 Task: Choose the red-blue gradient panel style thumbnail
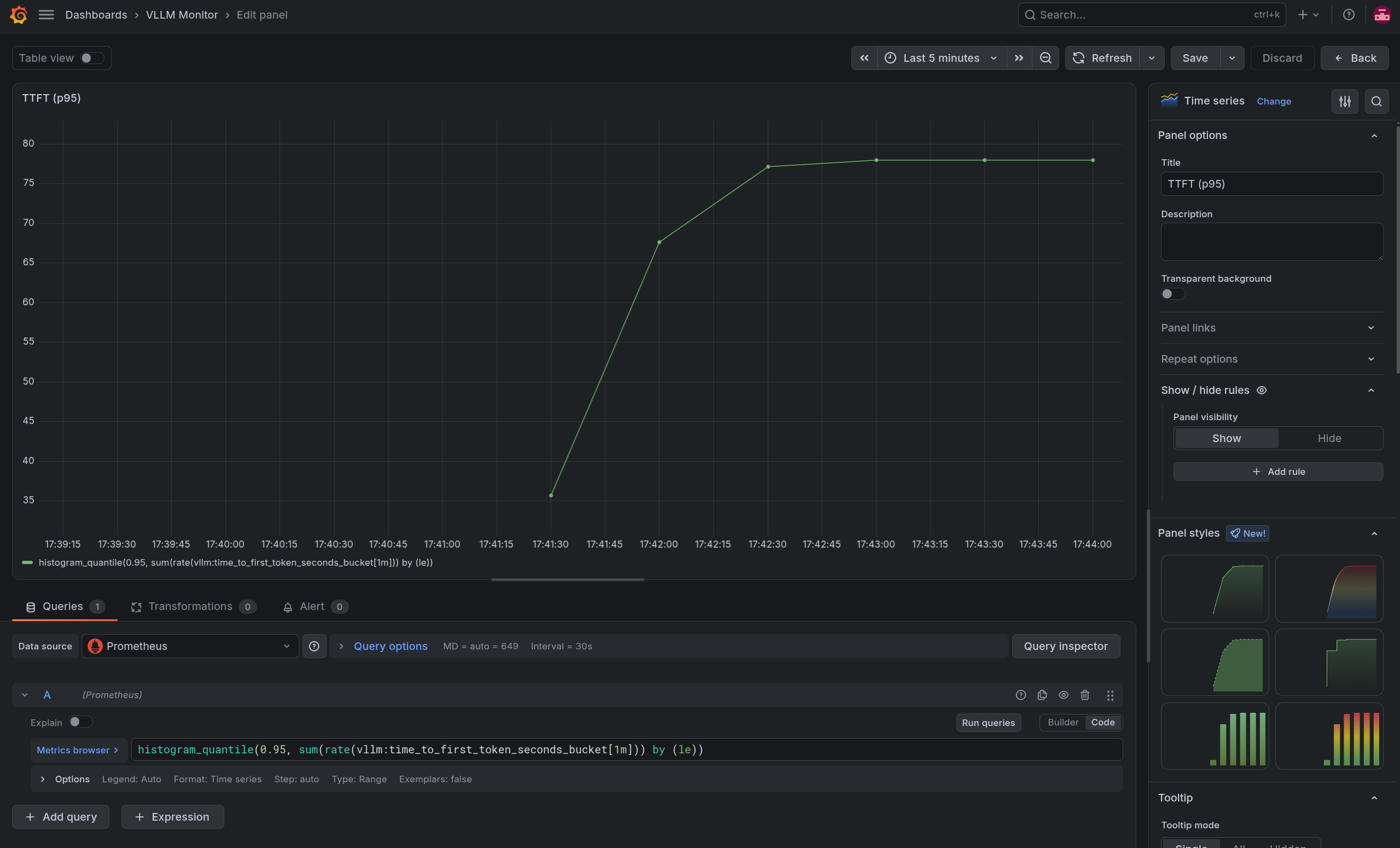tap(1328, 589)
